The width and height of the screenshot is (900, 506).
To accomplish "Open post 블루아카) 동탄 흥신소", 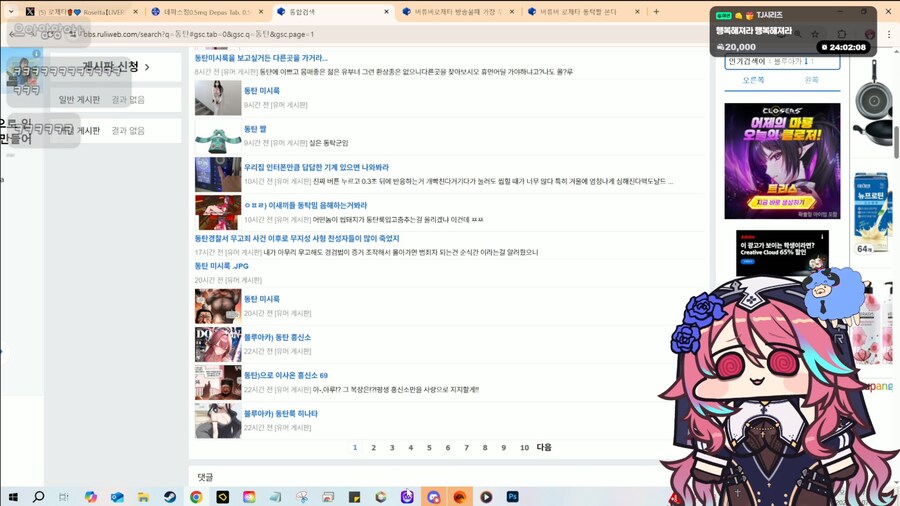I will (x=277, y=337).
